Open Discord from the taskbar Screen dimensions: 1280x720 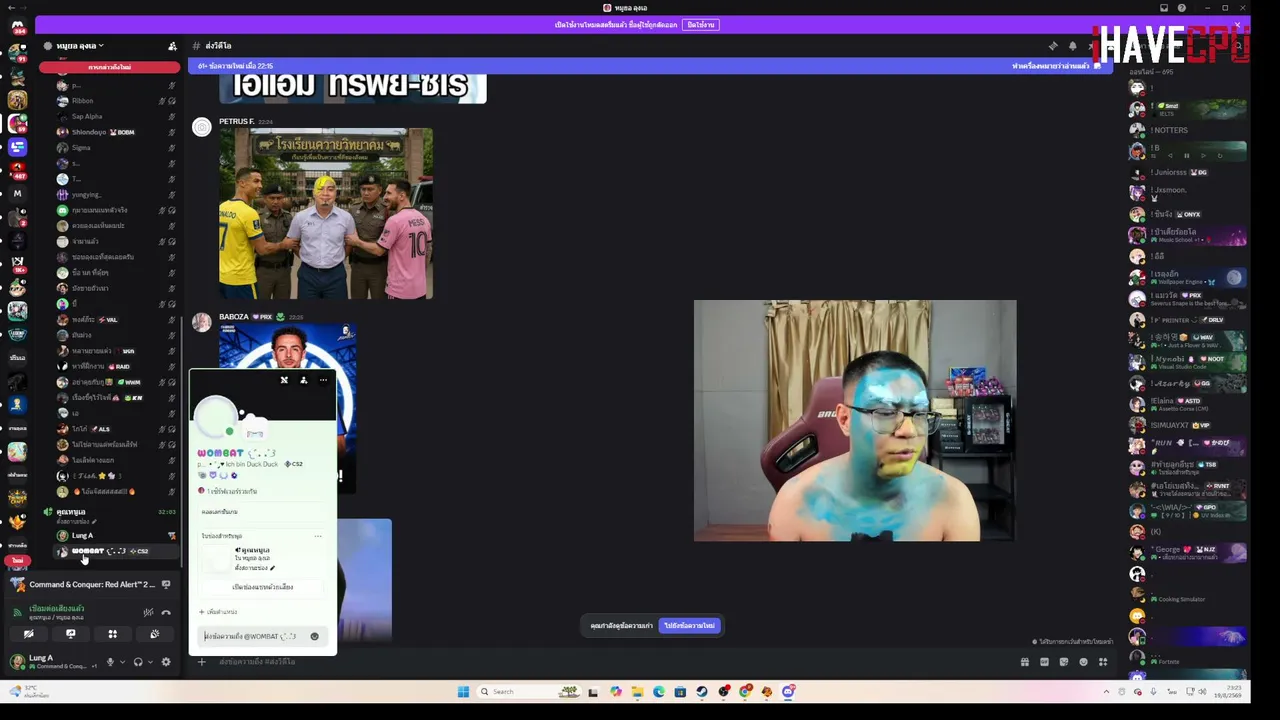click(x=788, y=691)
